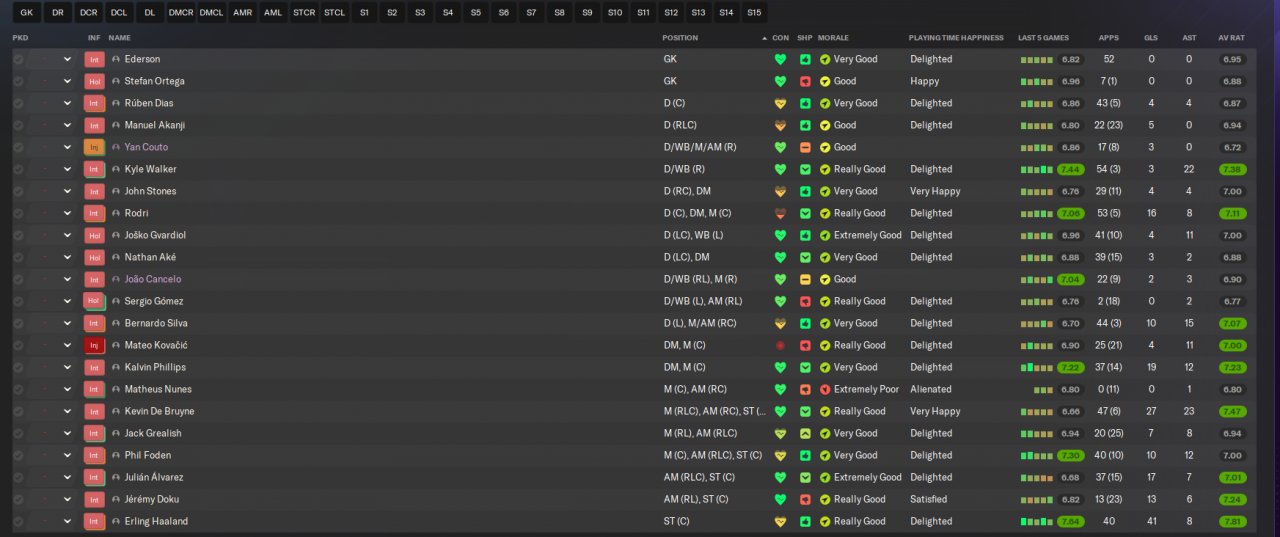The height and width of the screenshot is (537, 1280).
Task: Click Yan Couto's orange sharpness icon
Action: pos(805,147)
